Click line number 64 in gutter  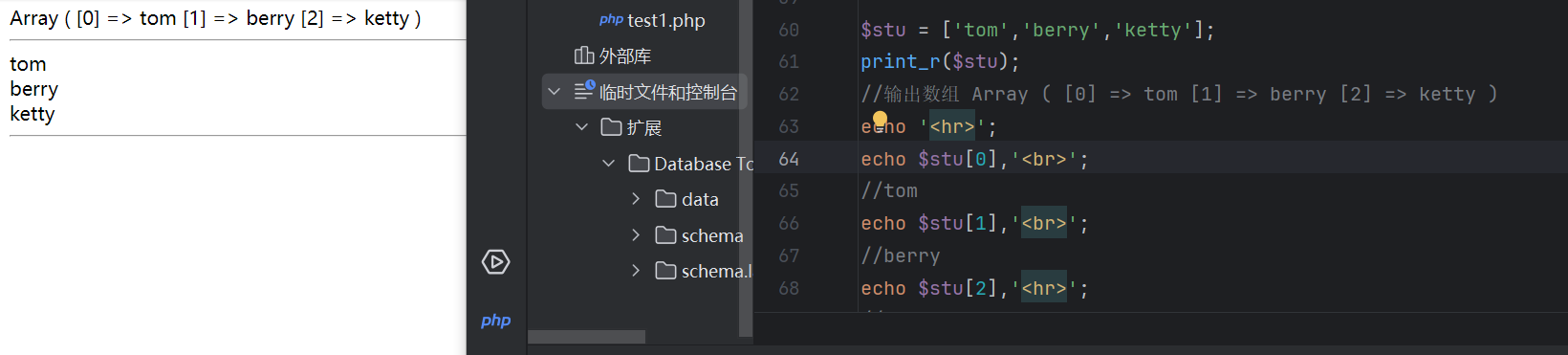click(789, 159)
